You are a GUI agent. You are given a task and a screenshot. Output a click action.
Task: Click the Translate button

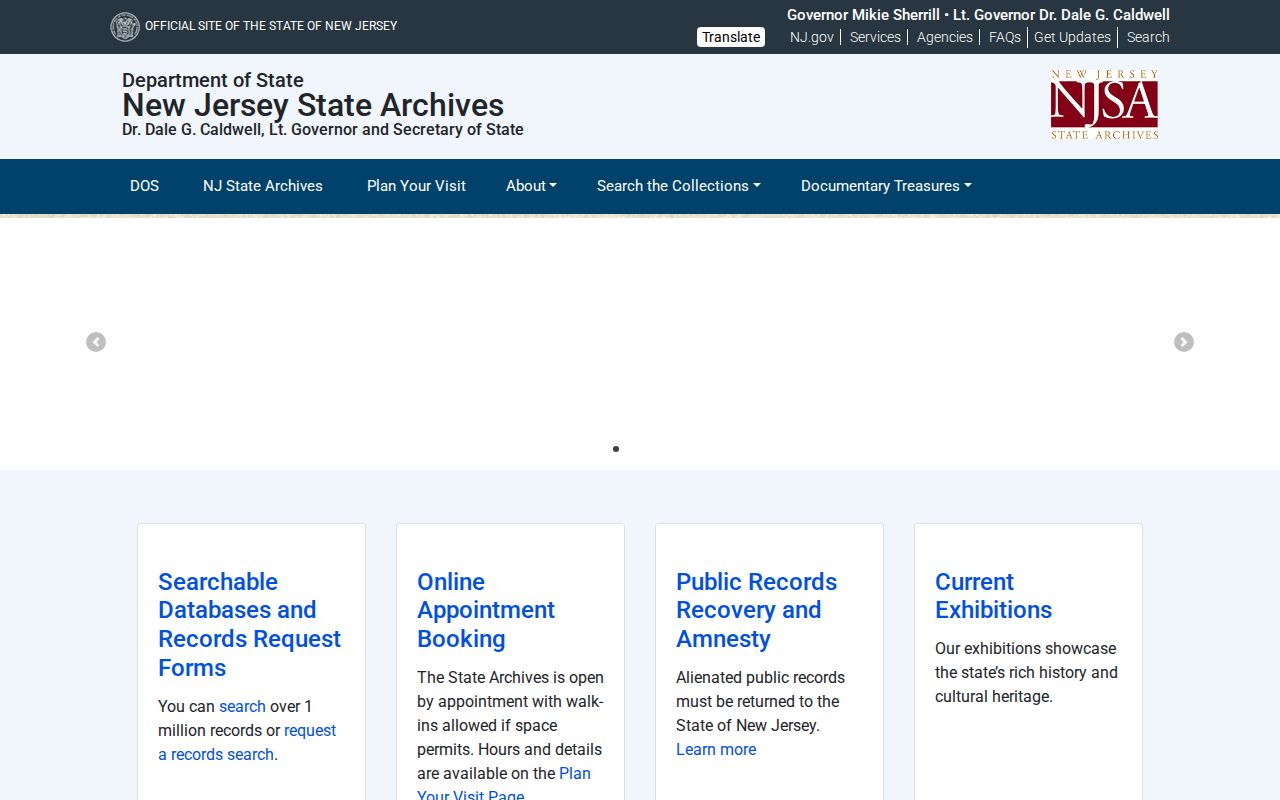731,37
